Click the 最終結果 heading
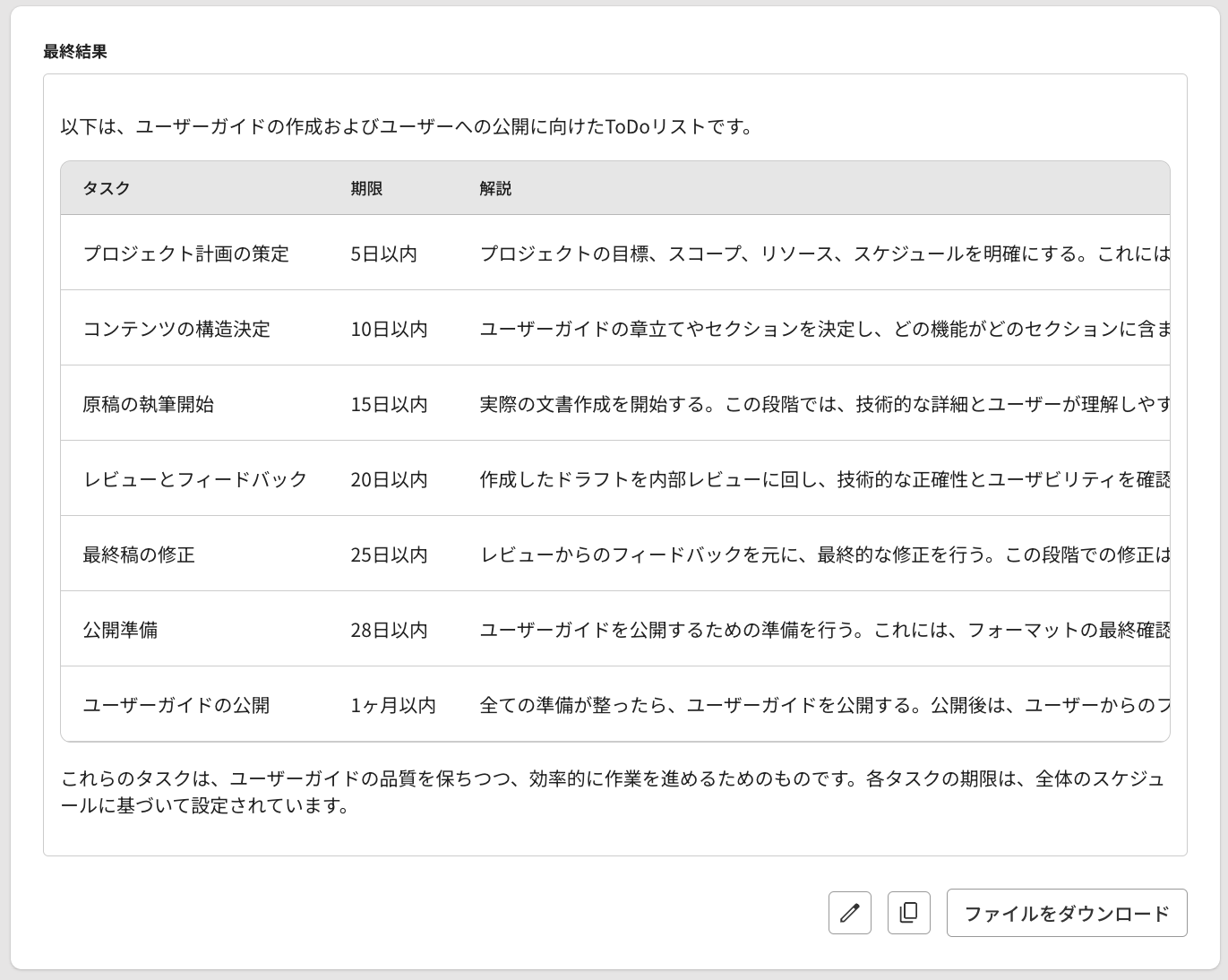 (75, 51)
